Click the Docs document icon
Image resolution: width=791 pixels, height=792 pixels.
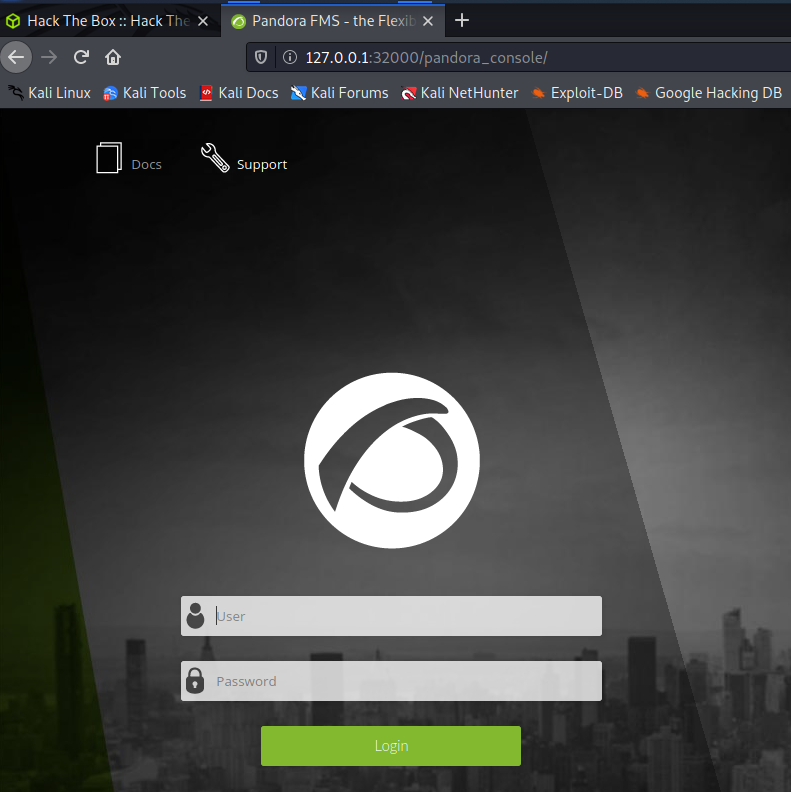click(109, 158)
